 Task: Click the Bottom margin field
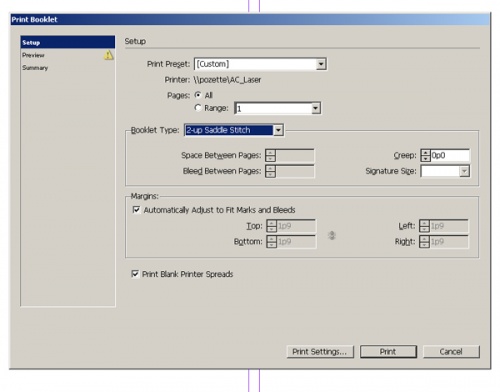click(x=296, y=242)
